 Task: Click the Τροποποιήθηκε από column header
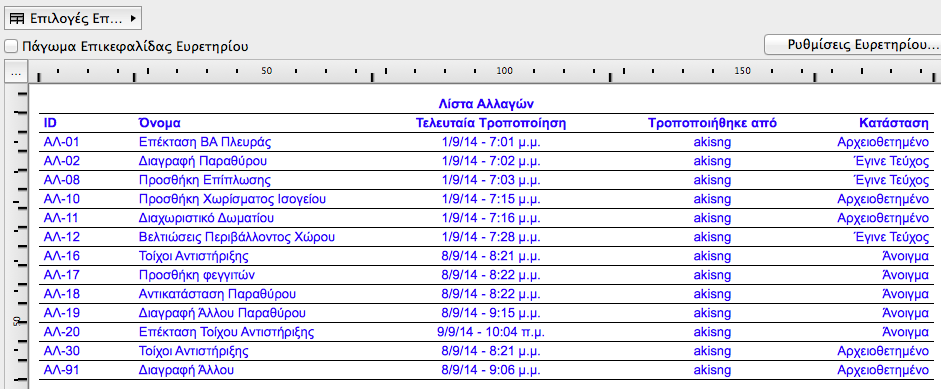[712, 123]
